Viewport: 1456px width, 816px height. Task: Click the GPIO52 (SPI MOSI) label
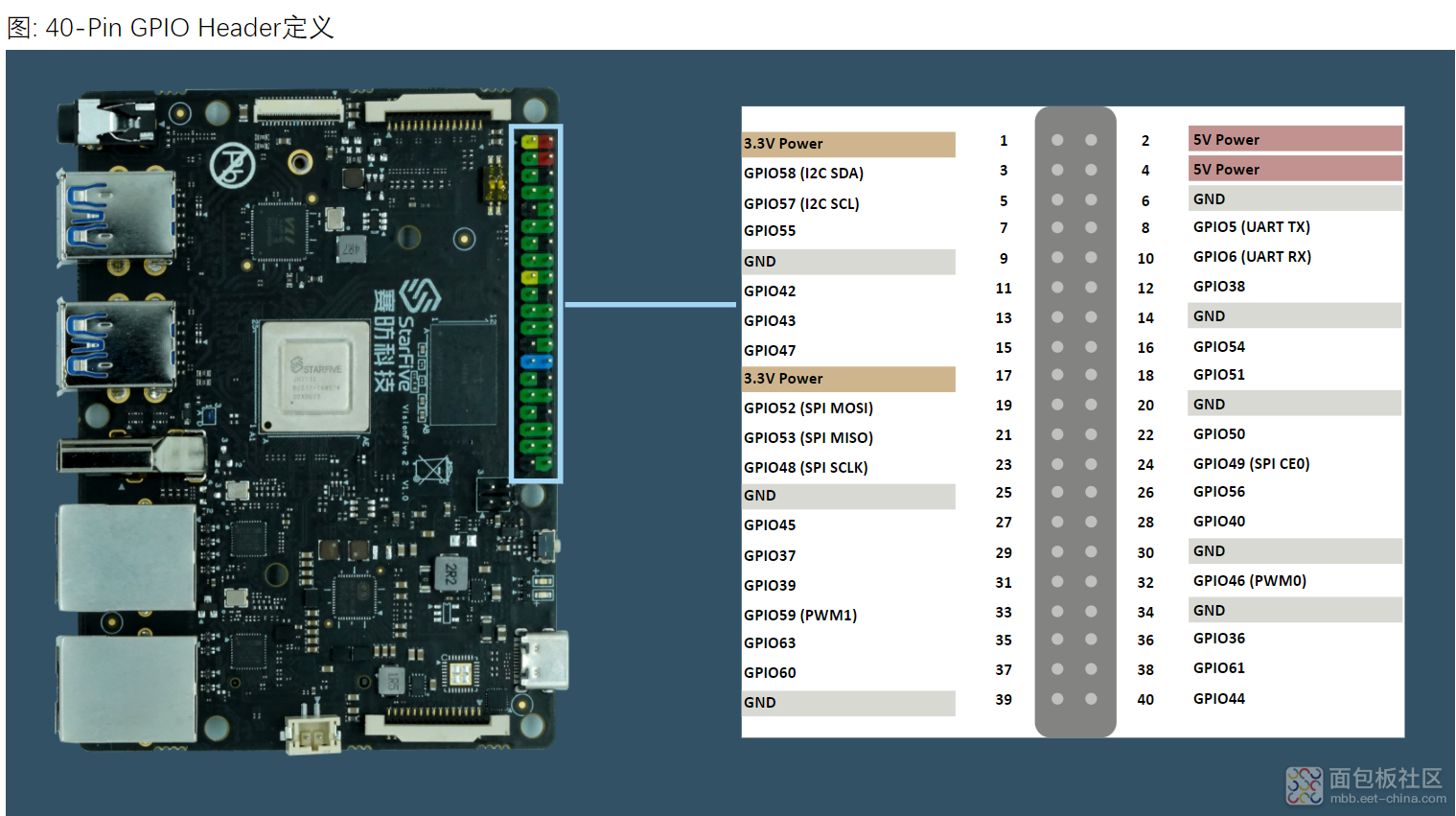point(808,408)
